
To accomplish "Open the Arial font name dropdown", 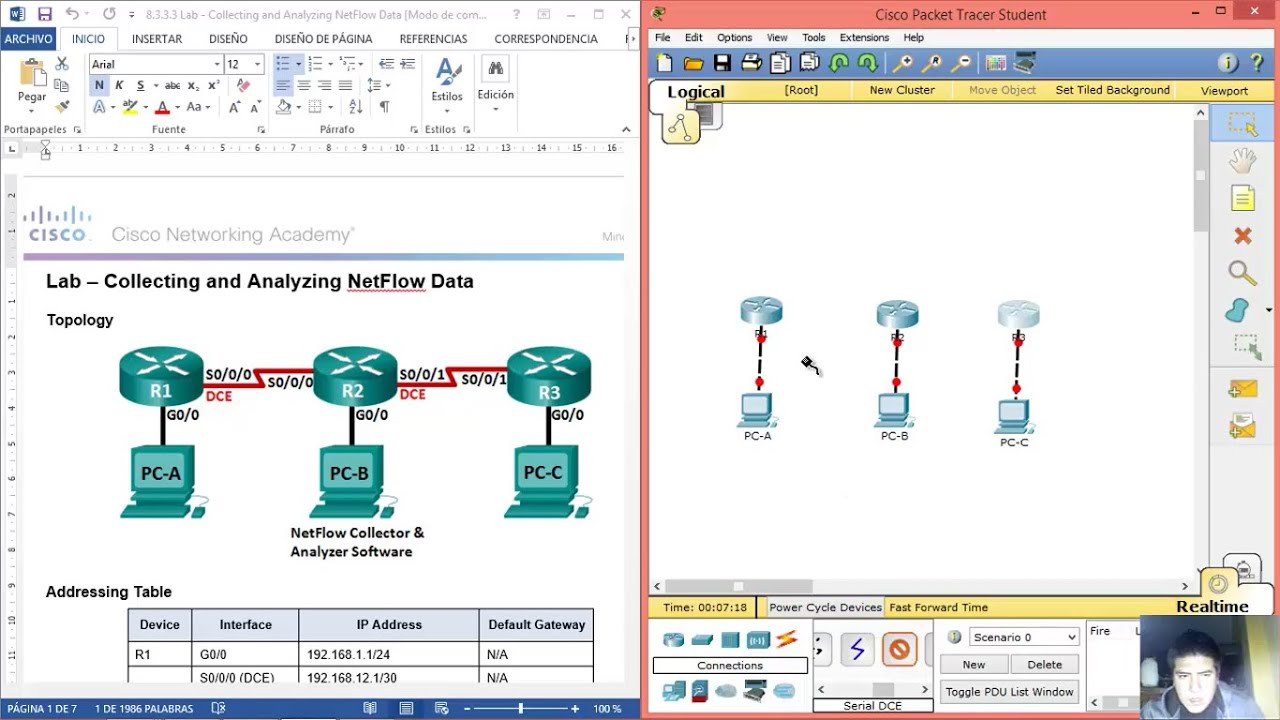I will click(x=217, y=64).
